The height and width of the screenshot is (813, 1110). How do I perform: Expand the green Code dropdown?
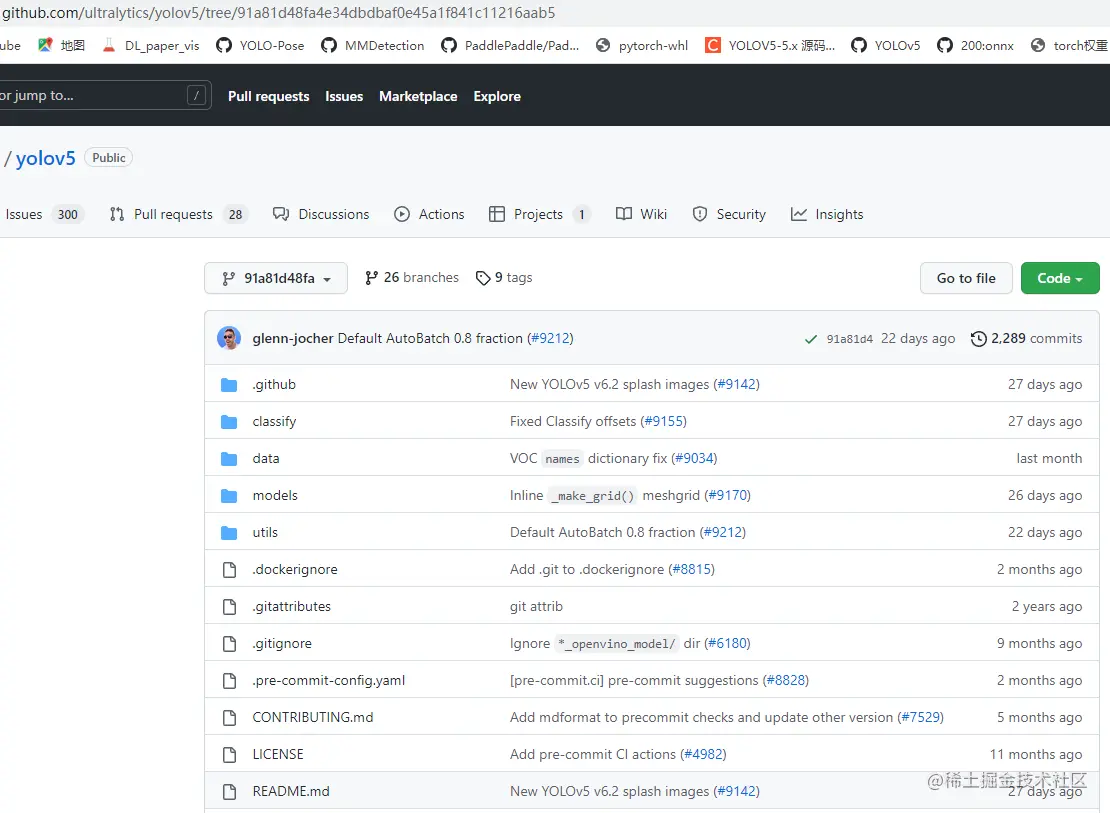click(x=1060, y=278)
